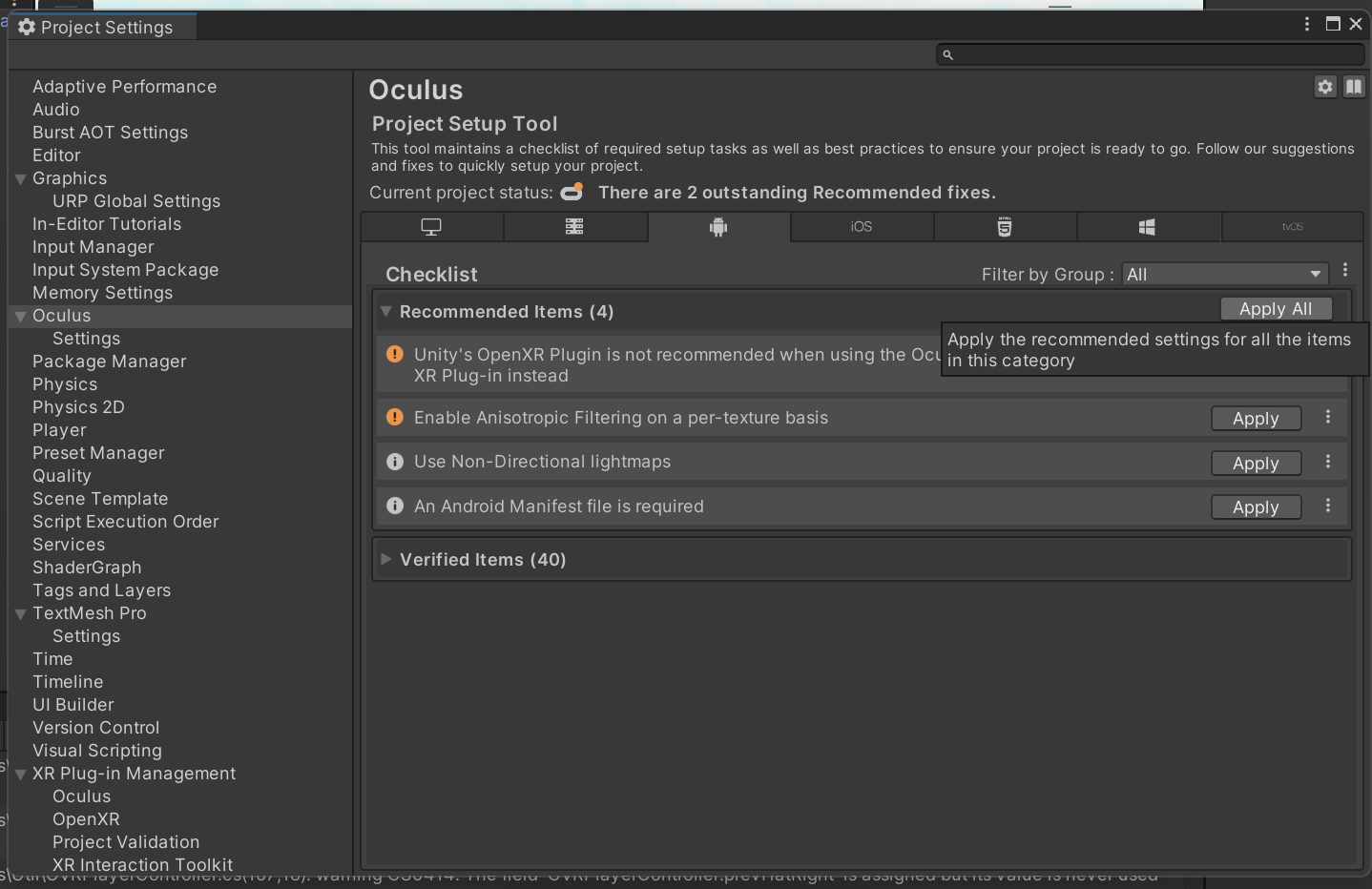
Task: Open Project Validation settings
Action: tap(126, 842)
